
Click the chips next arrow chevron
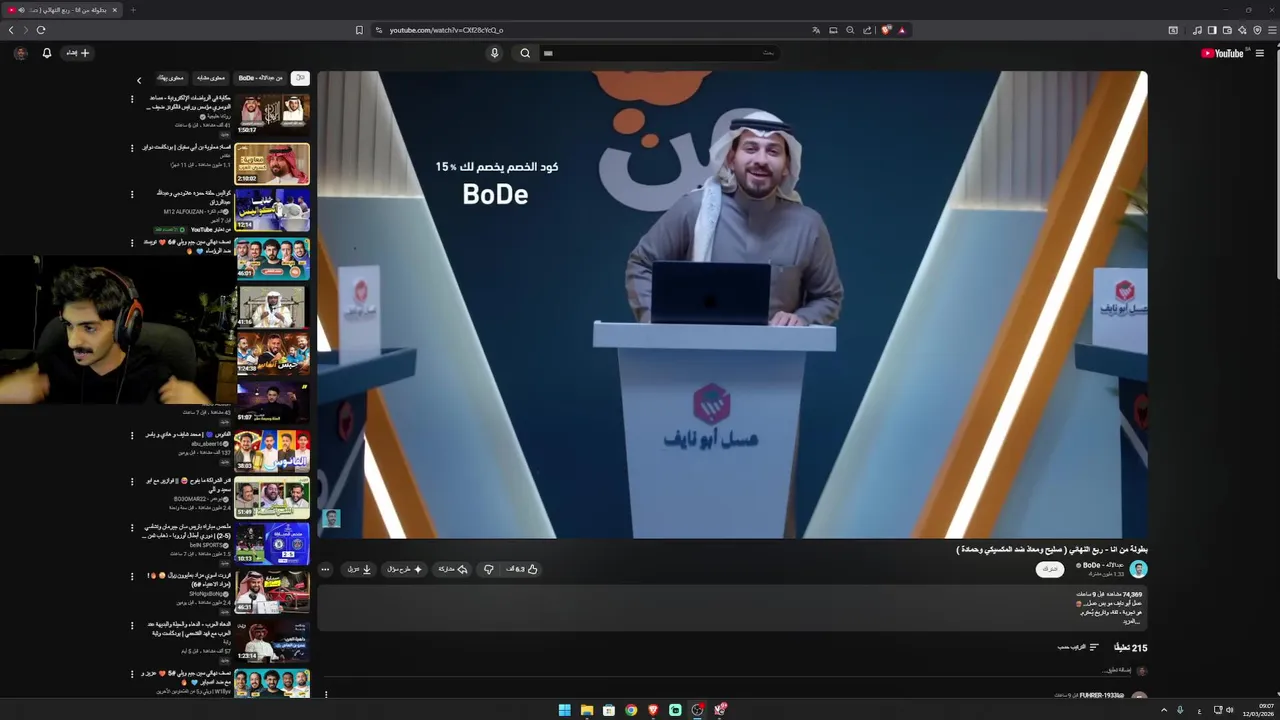point(139,79)
